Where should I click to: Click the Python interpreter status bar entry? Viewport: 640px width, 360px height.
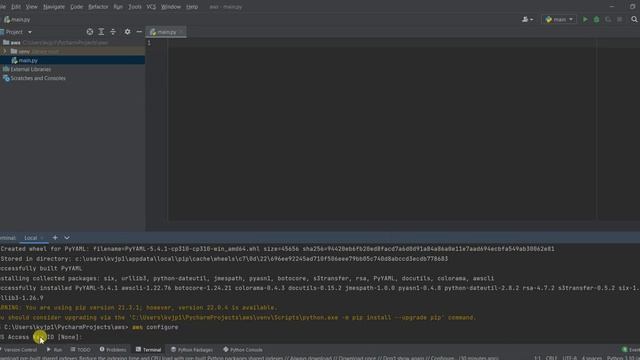[x=622, y=358]
